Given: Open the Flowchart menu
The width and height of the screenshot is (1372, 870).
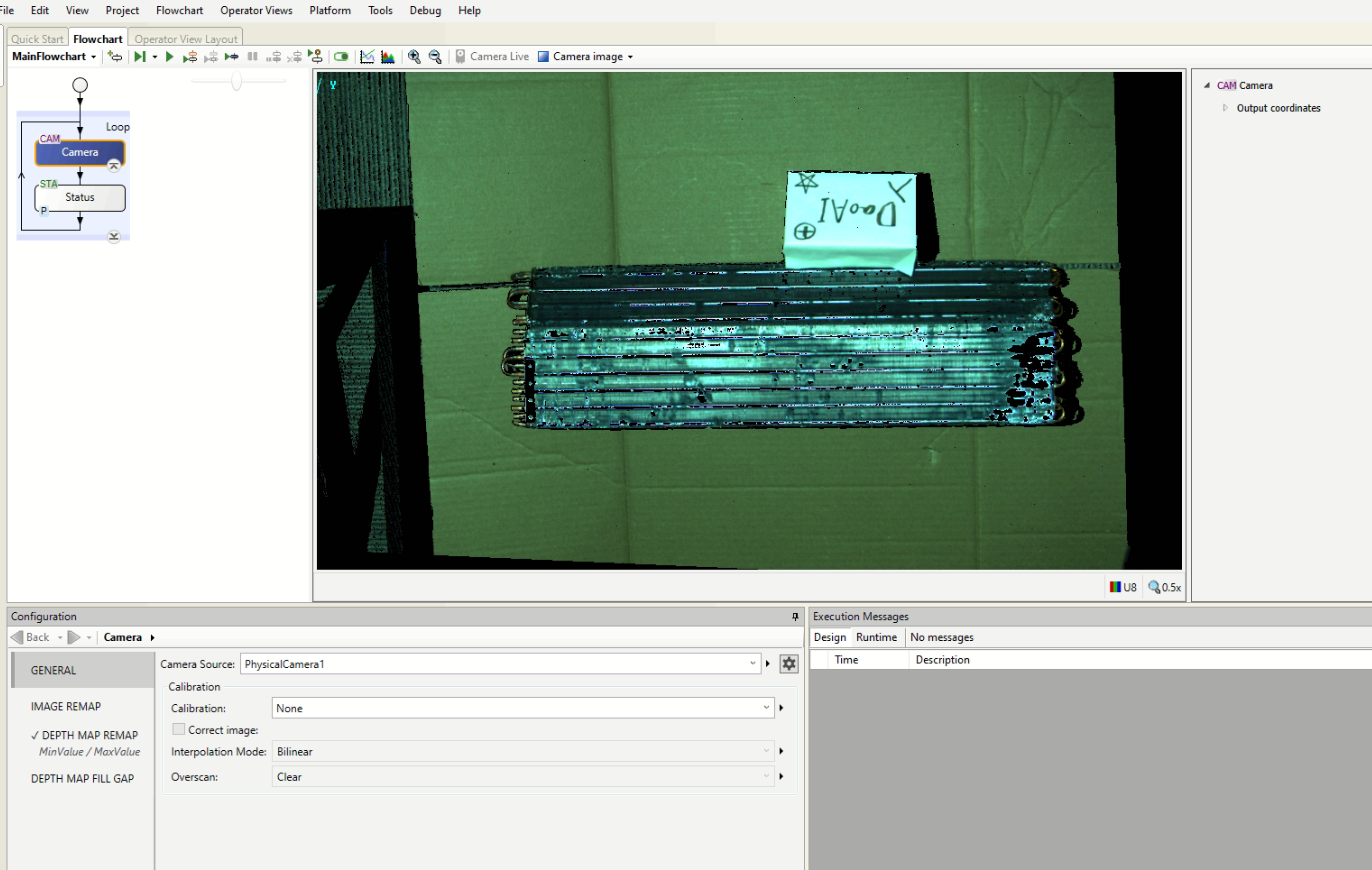Looking at the screenshot, I should coord(179,10).
